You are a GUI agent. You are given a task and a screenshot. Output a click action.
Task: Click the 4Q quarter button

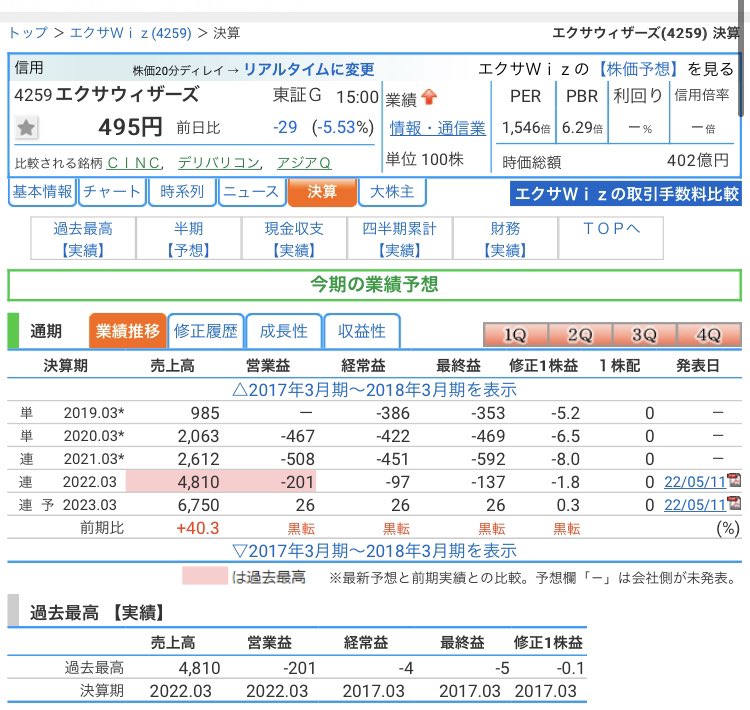[709, 334]
